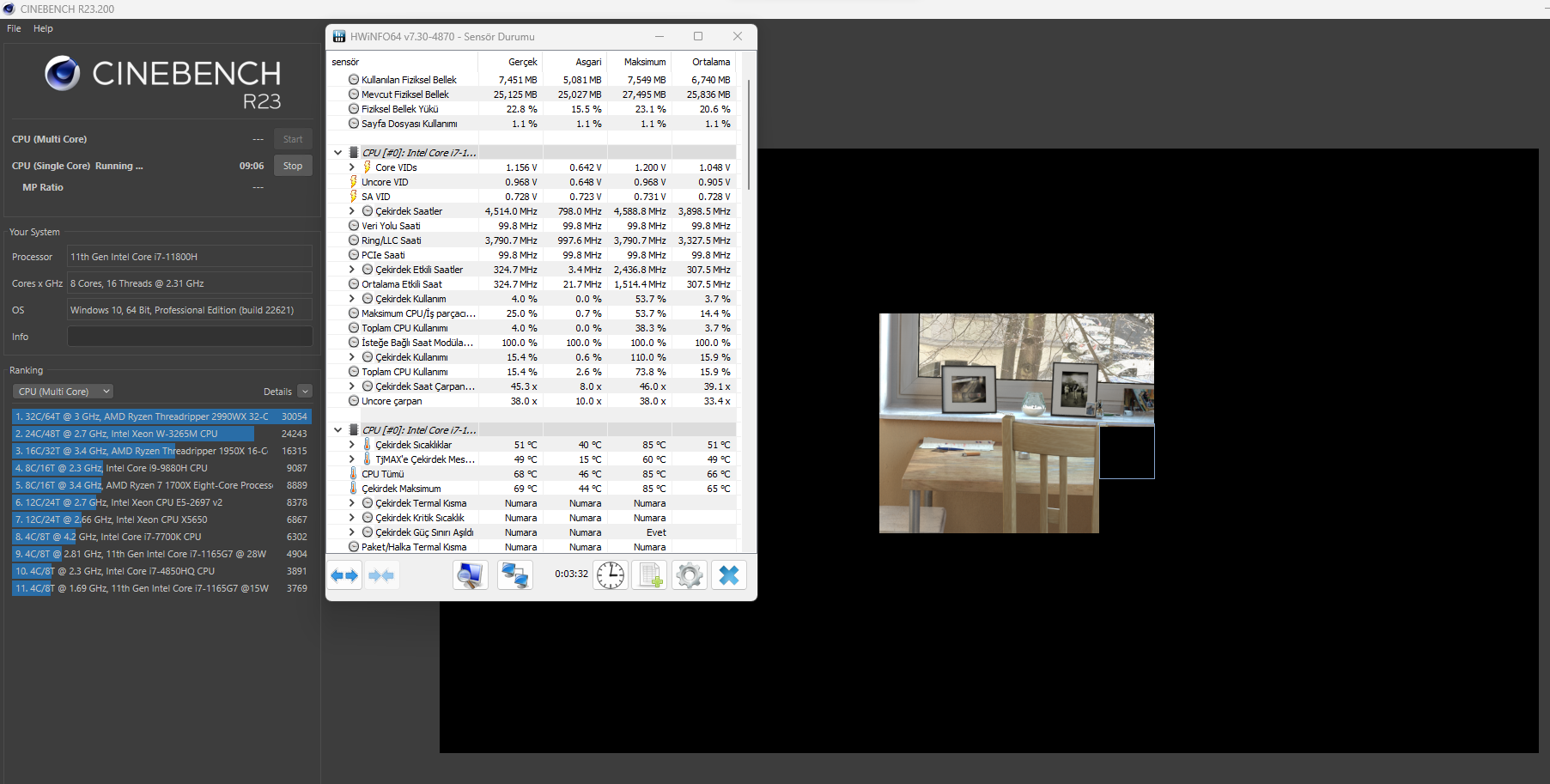Select the Core i9-9880H ranking row

(161, 468)
